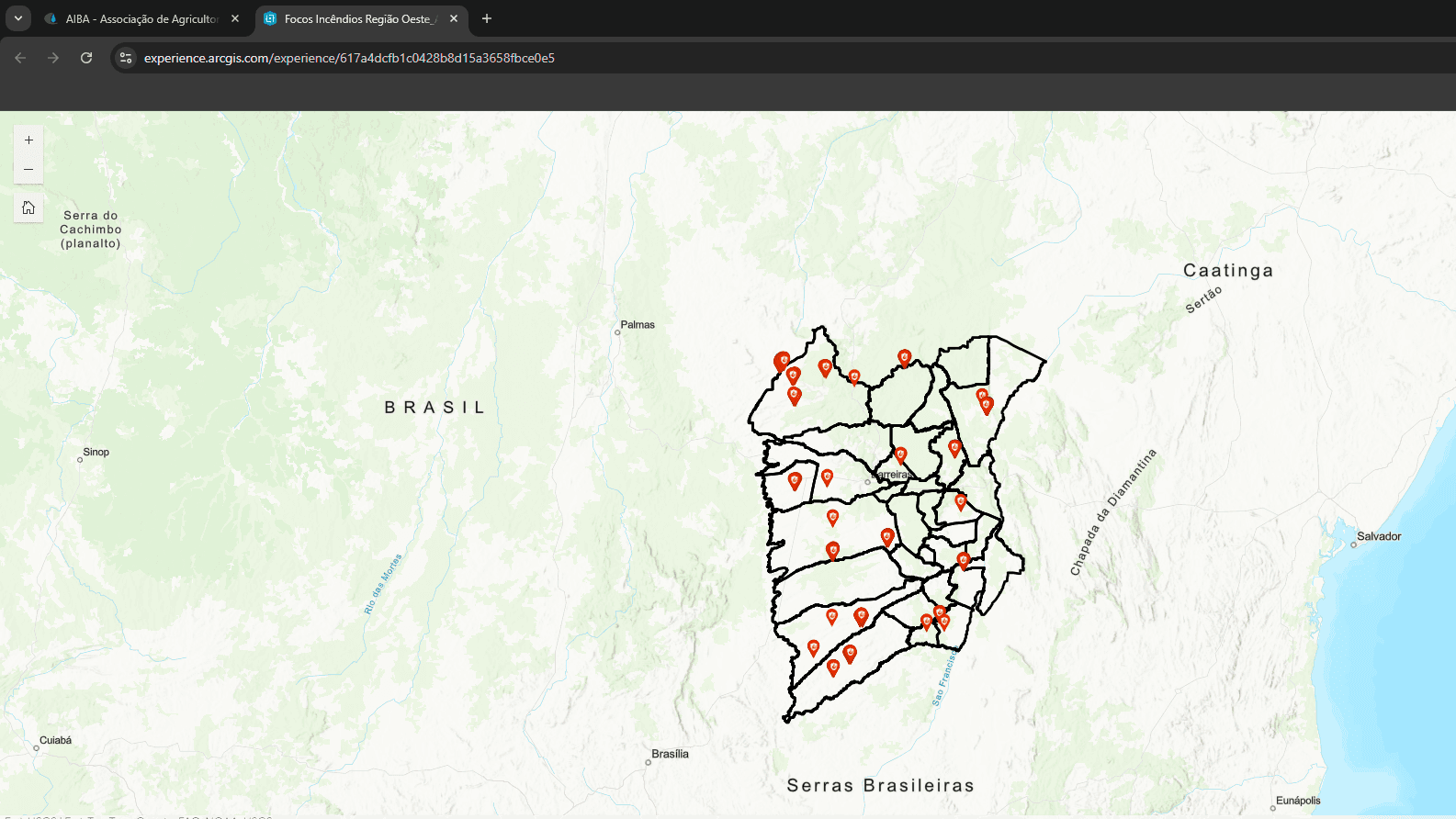Select the Focos Incêndios Região Oeste tab
The width and height of the screenshot is (1456, 819).
(x=358, y=18)
